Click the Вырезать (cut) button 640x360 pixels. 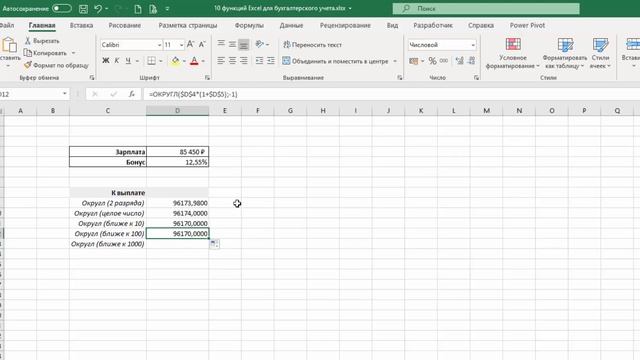click(x=42, y=41)
